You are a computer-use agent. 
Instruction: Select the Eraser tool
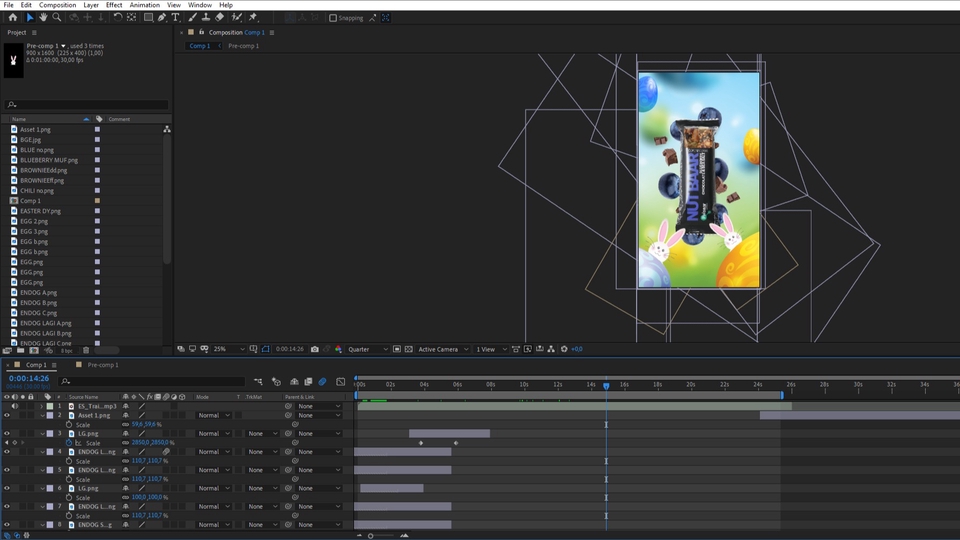219,17
